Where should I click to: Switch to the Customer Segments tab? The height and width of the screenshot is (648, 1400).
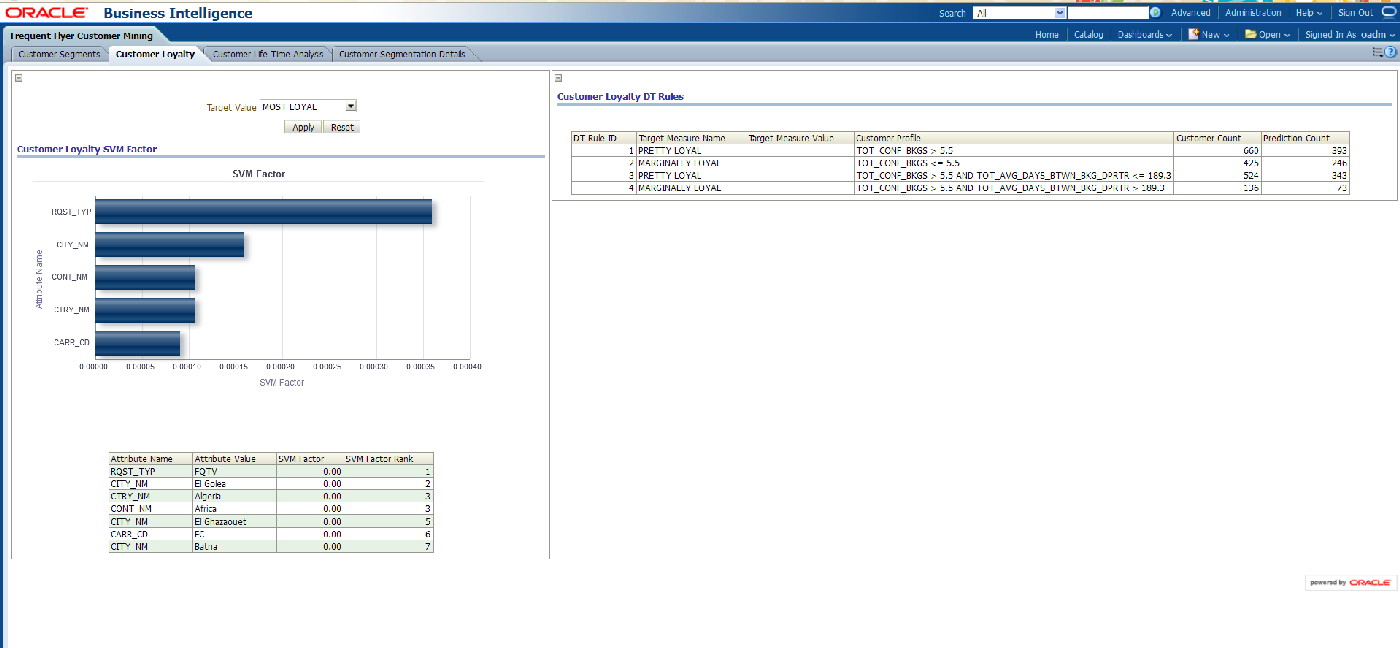(x=59, y=54)
